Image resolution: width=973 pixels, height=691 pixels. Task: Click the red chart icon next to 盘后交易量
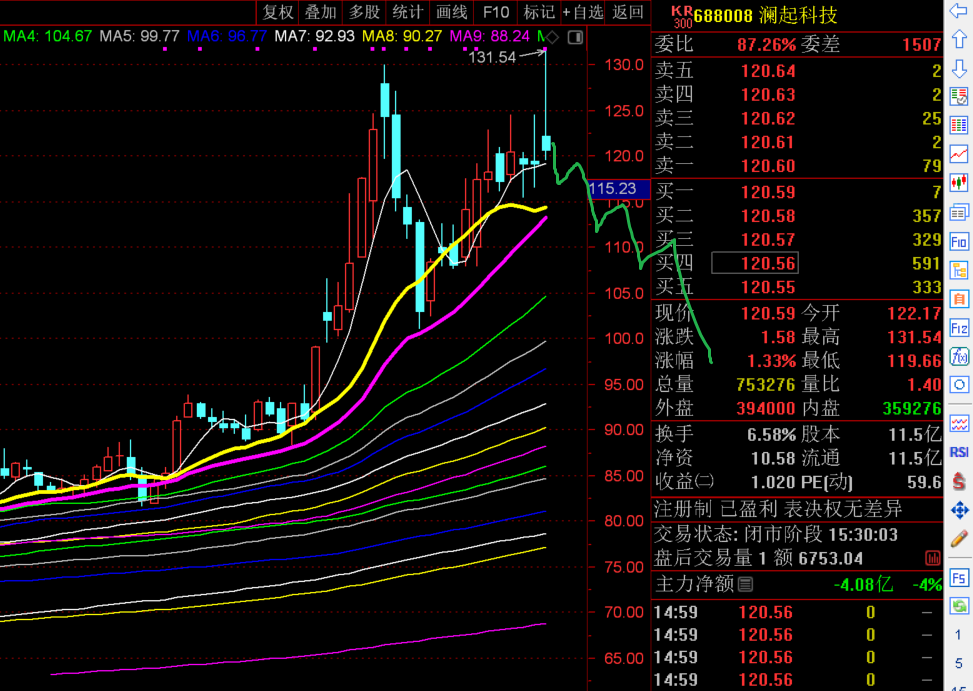[933, 558]
